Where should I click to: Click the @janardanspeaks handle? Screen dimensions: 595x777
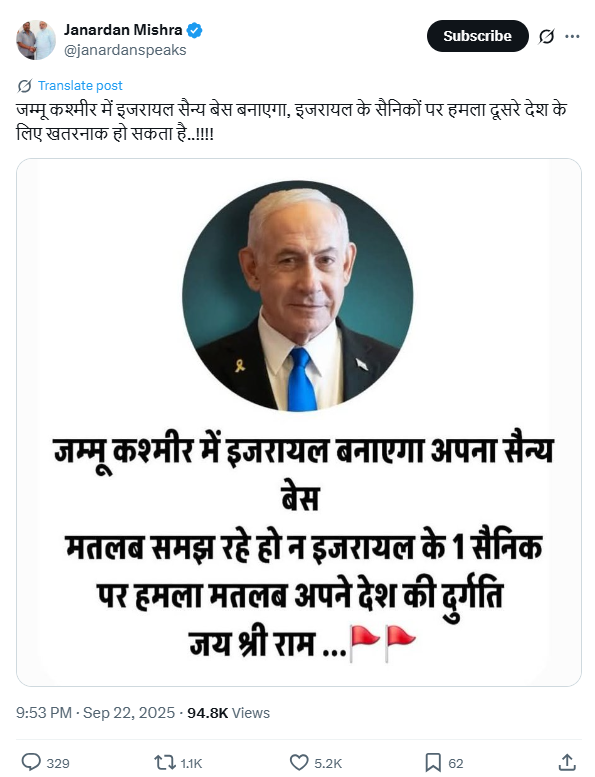125,50
